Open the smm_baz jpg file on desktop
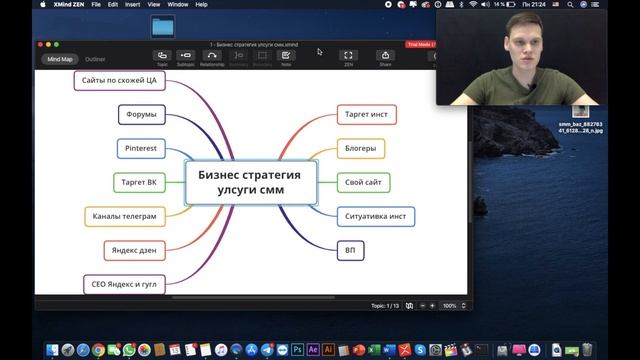640x360 pixels. [x=580, y=119]
